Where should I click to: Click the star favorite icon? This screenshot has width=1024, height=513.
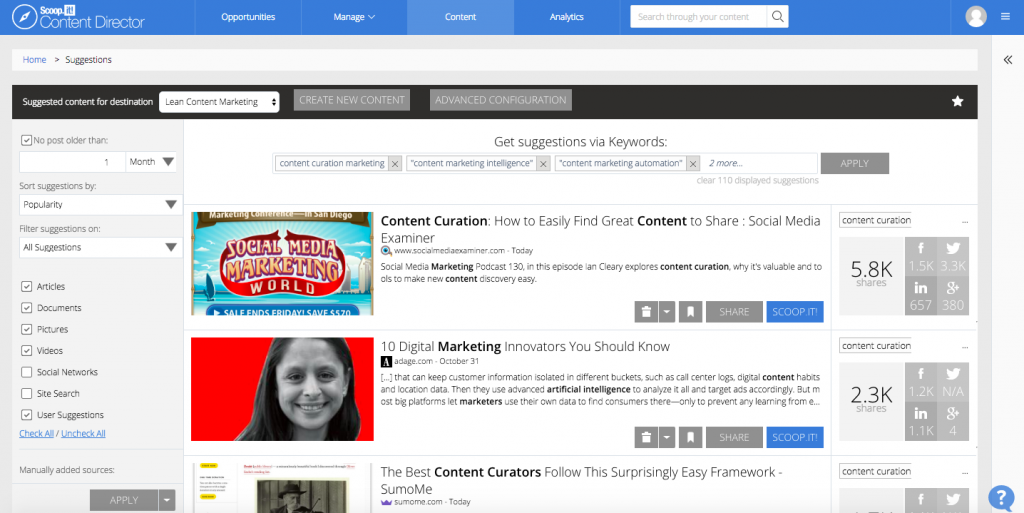click(957, 101)
